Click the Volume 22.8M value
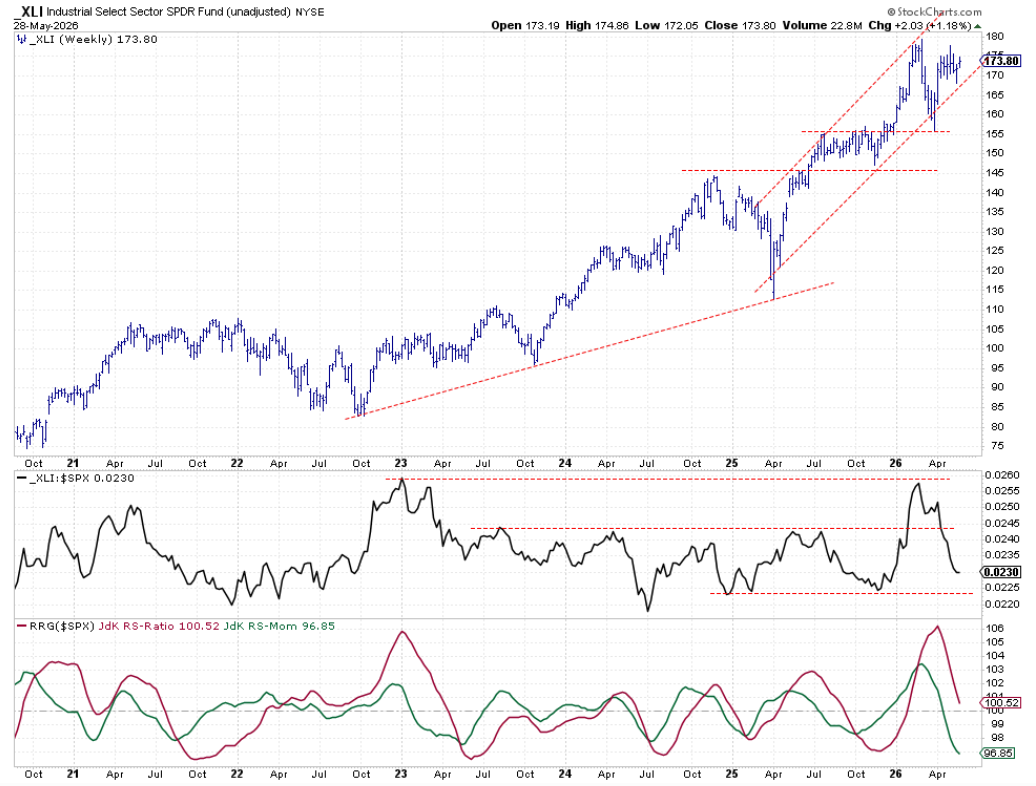This screenshot has width=1036, height=786. pos(823,26)
